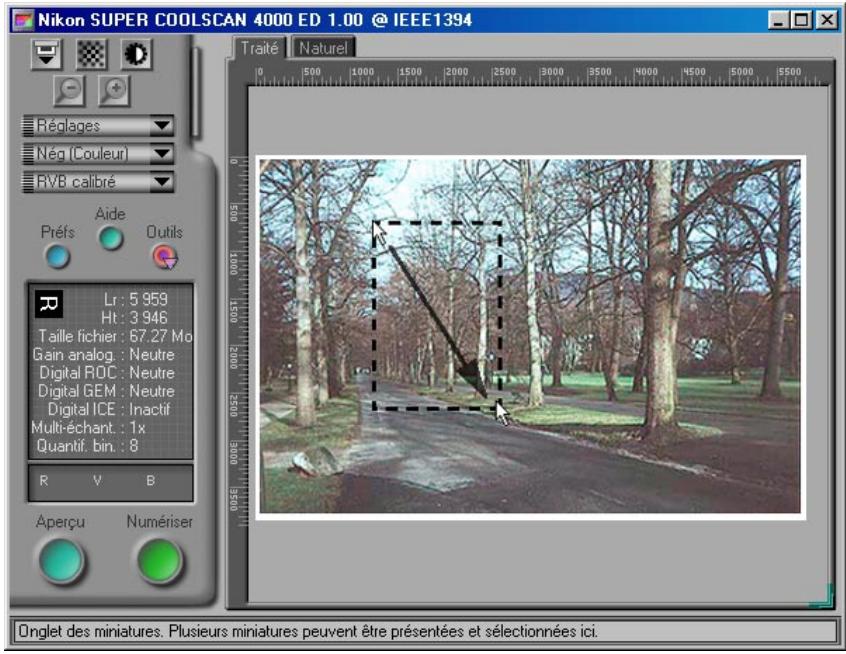Click the checkerboard autofocus icon
This screenshot has width=846, height=654.
(x=91, y=54)
